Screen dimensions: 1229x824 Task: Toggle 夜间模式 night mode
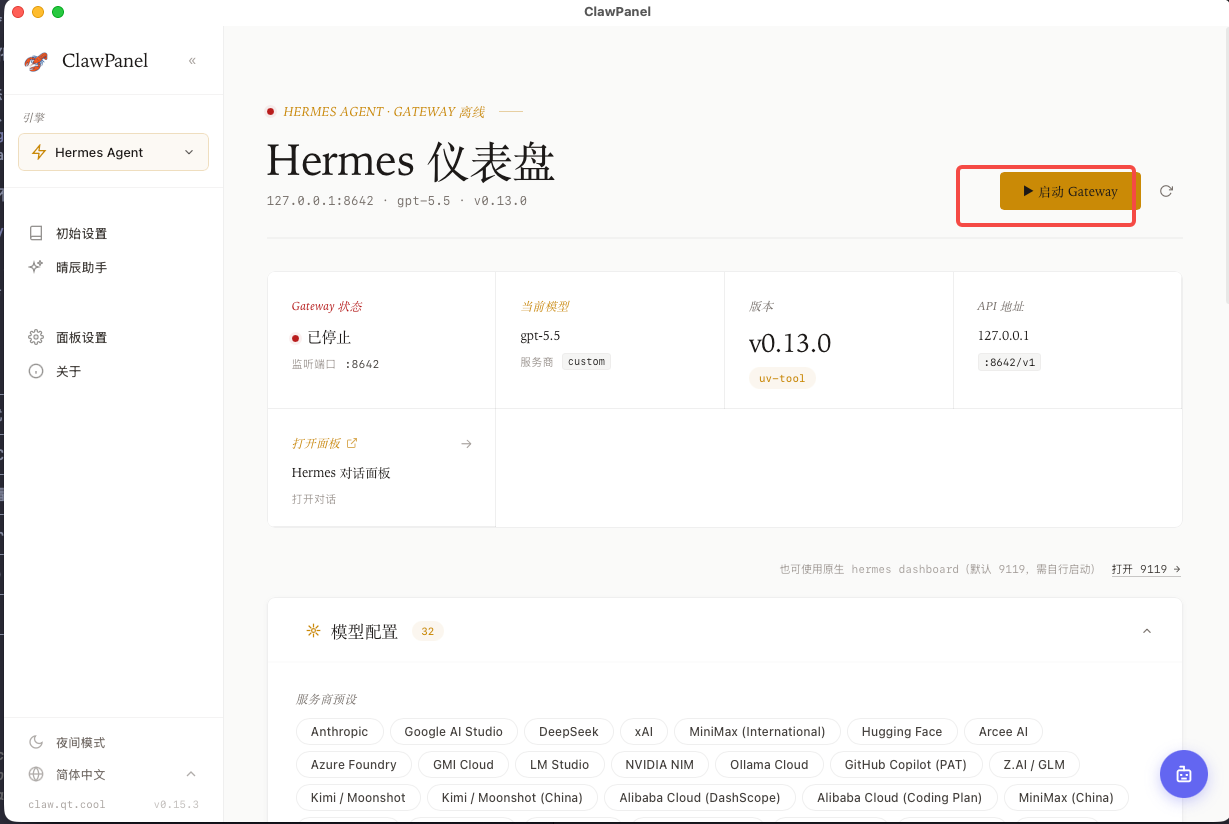(80, 743)
